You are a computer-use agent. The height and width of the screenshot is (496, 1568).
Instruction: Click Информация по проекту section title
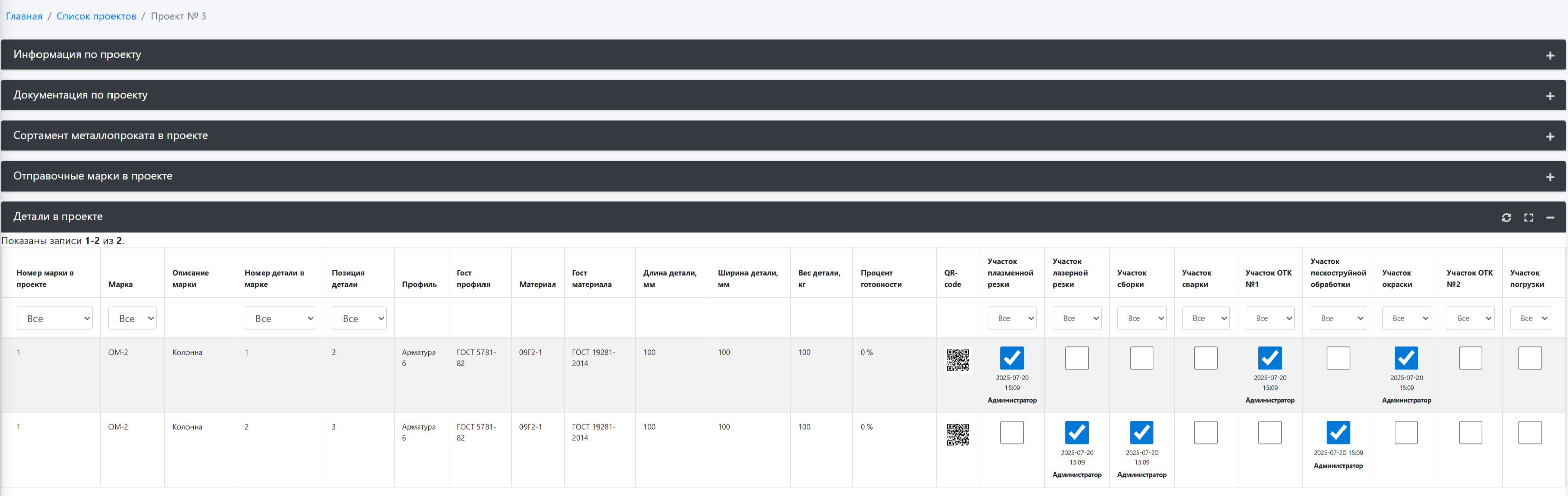click(x=78, y=55)
